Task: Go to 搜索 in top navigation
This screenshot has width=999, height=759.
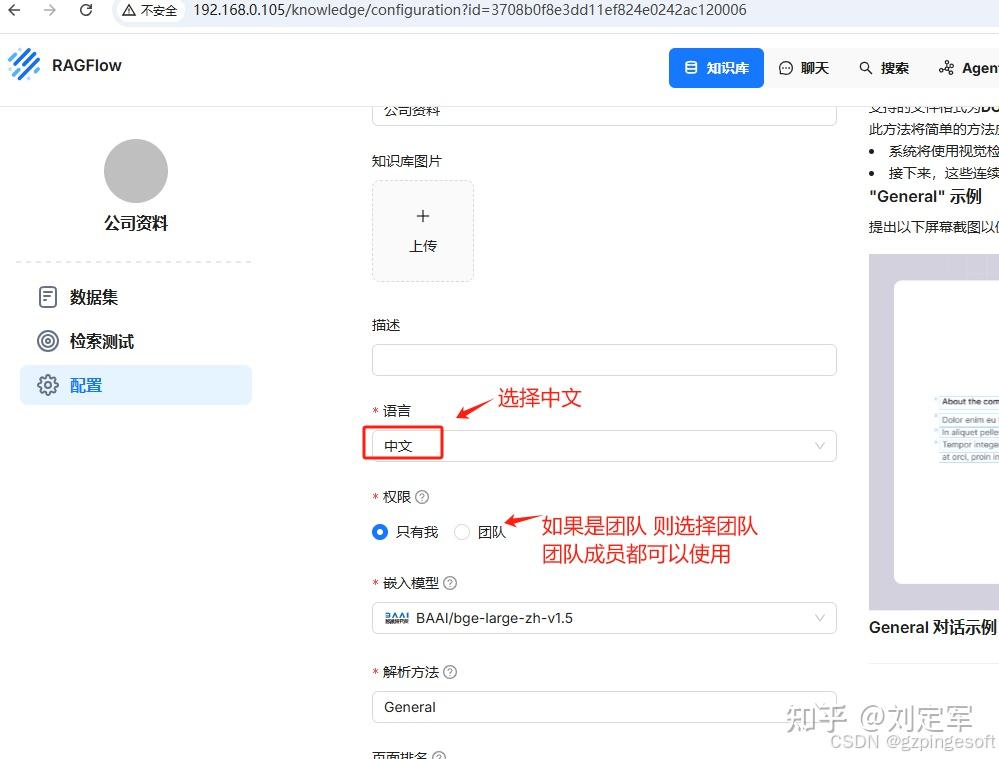Action: click(x=884, y=68)
